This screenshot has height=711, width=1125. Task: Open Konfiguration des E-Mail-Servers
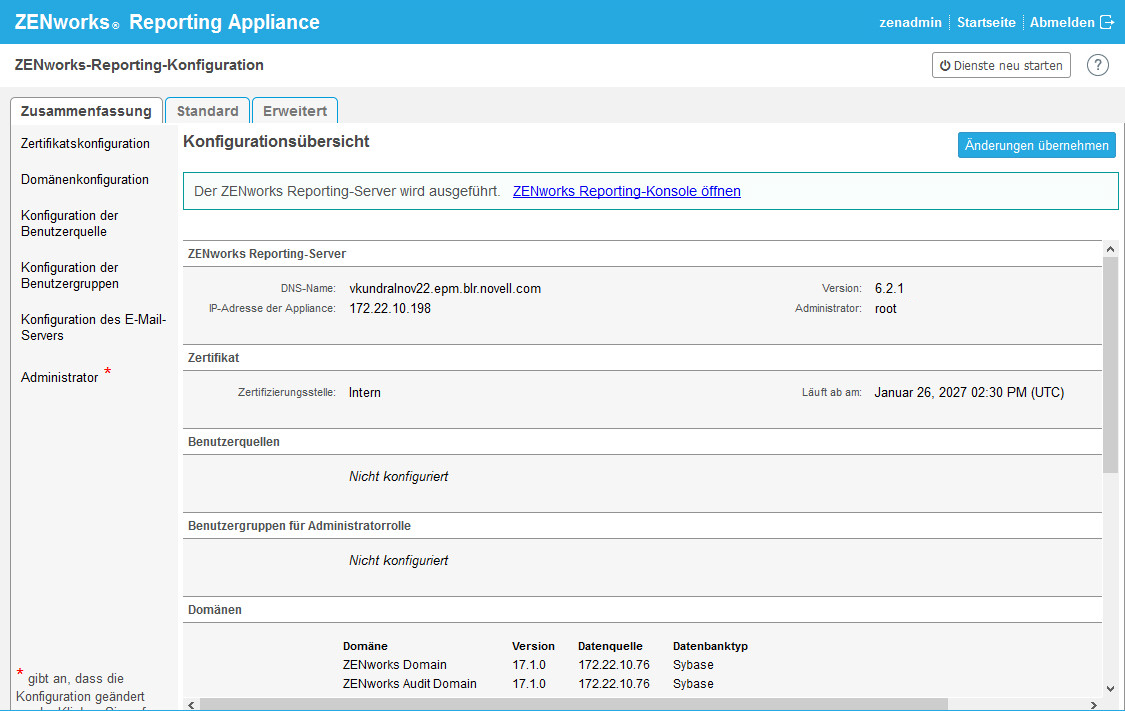coord(93,327)
